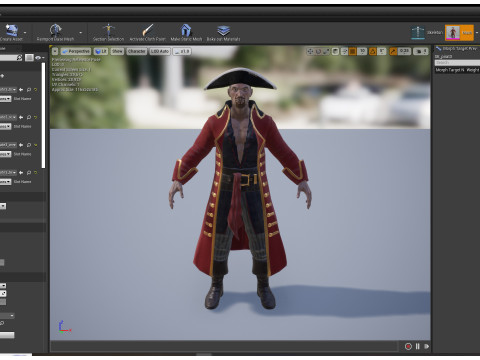Open the dropdown arrow right of Mesh mode
Viewport: 480px width, 360px height.
tap(477, 33)
